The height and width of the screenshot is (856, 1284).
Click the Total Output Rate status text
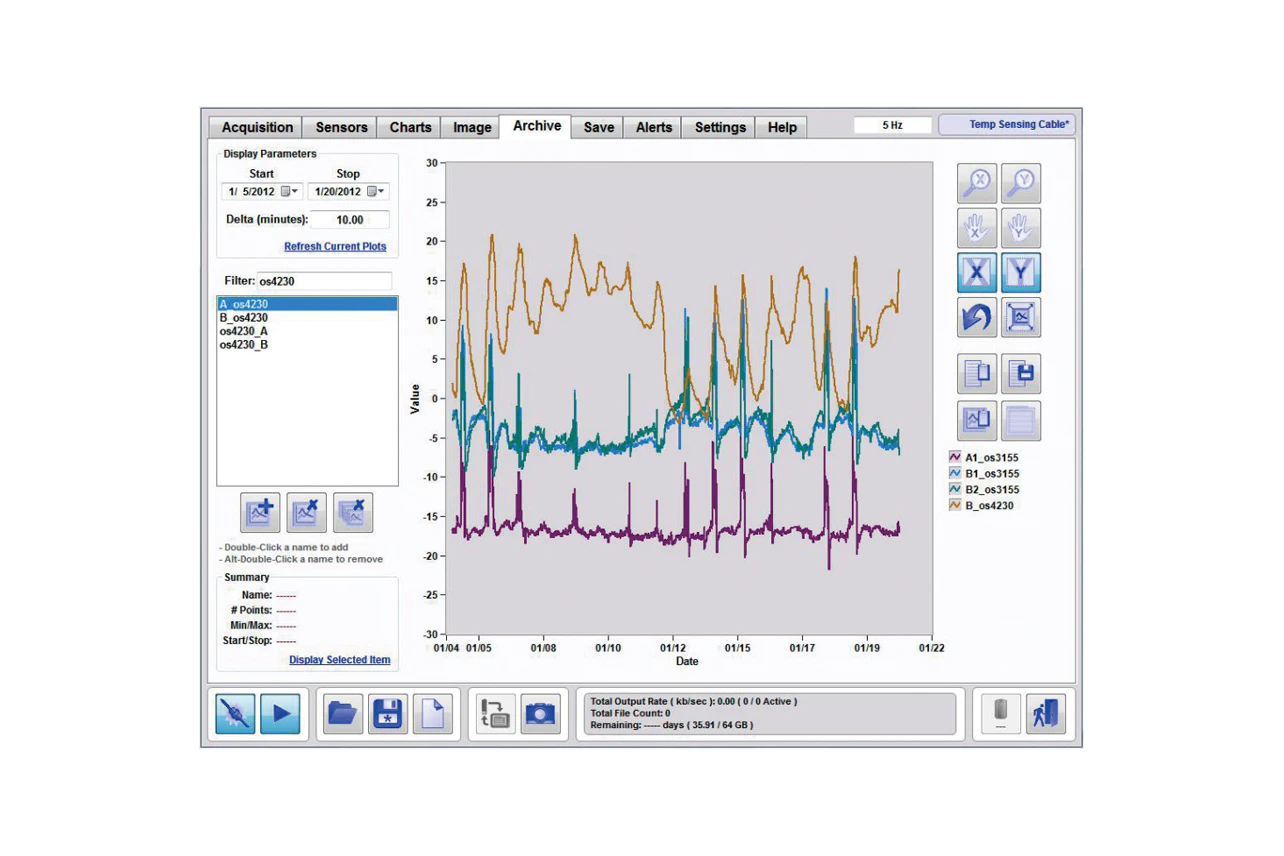coord(694,701)
